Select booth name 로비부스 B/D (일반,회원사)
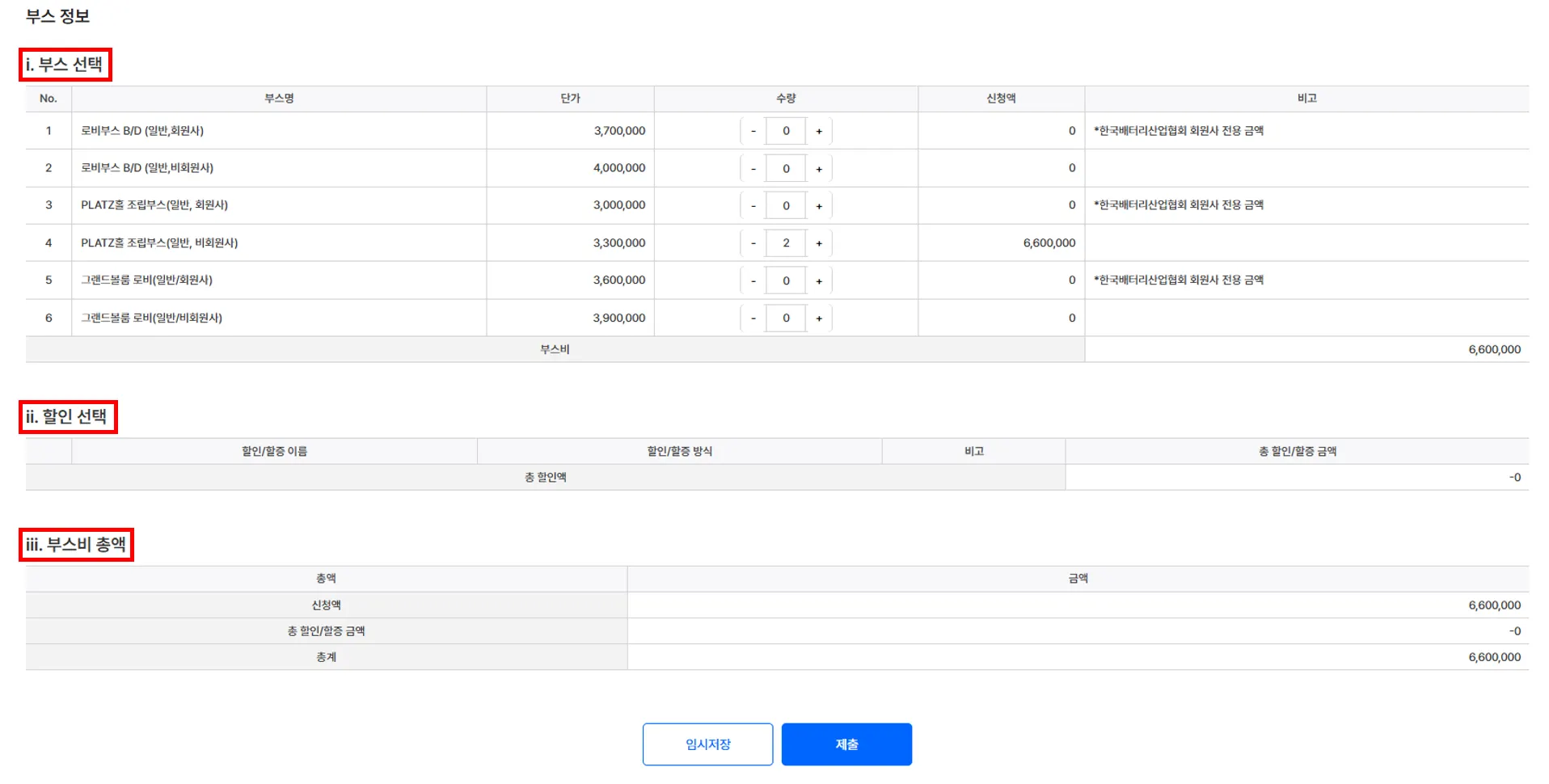 142,131
